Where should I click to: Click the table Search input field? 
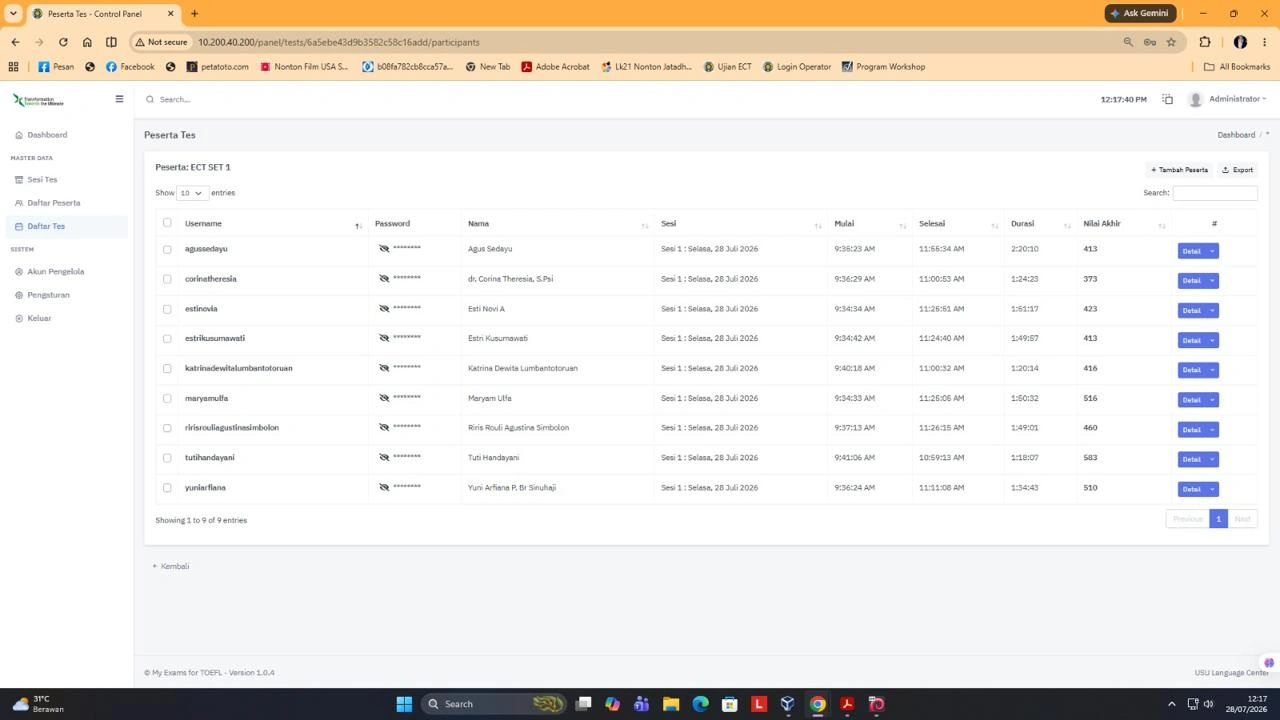click(1215, 193)
